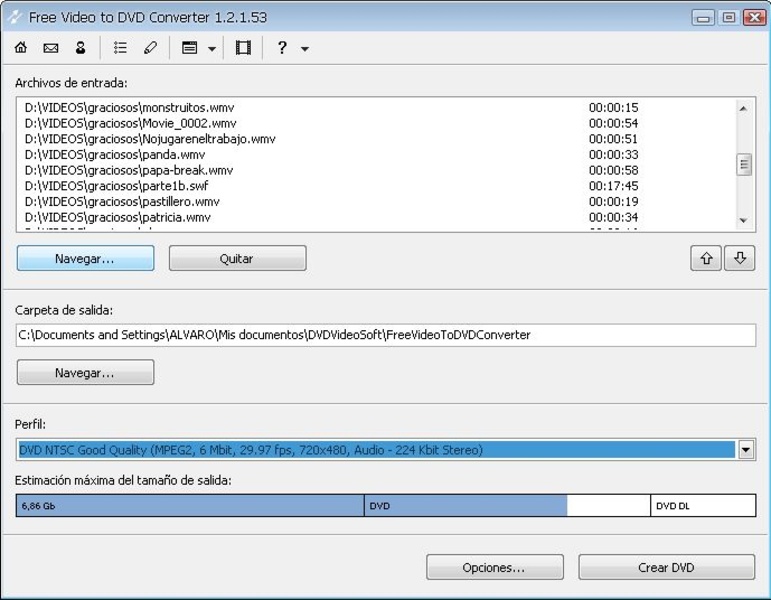The width and height of the screenshot is (771, 600).
Task: Click the person icon in toolbar
Action: coord(80,48)
